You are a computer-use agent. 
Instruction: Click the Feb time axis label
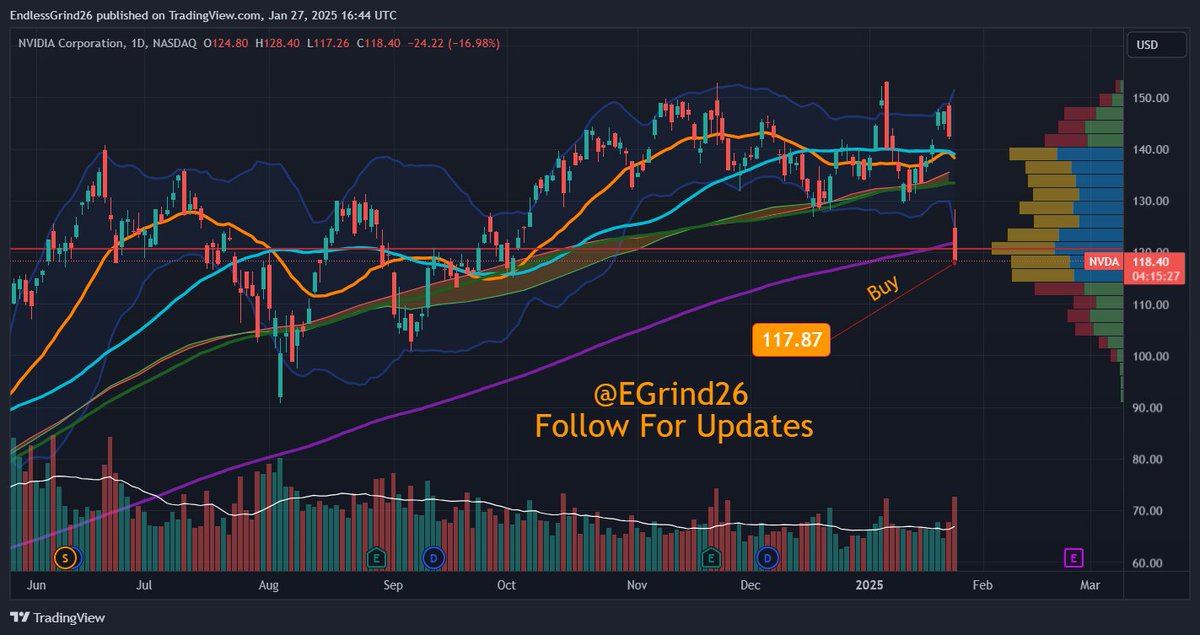pyautogui.click(x=981, y=585)
